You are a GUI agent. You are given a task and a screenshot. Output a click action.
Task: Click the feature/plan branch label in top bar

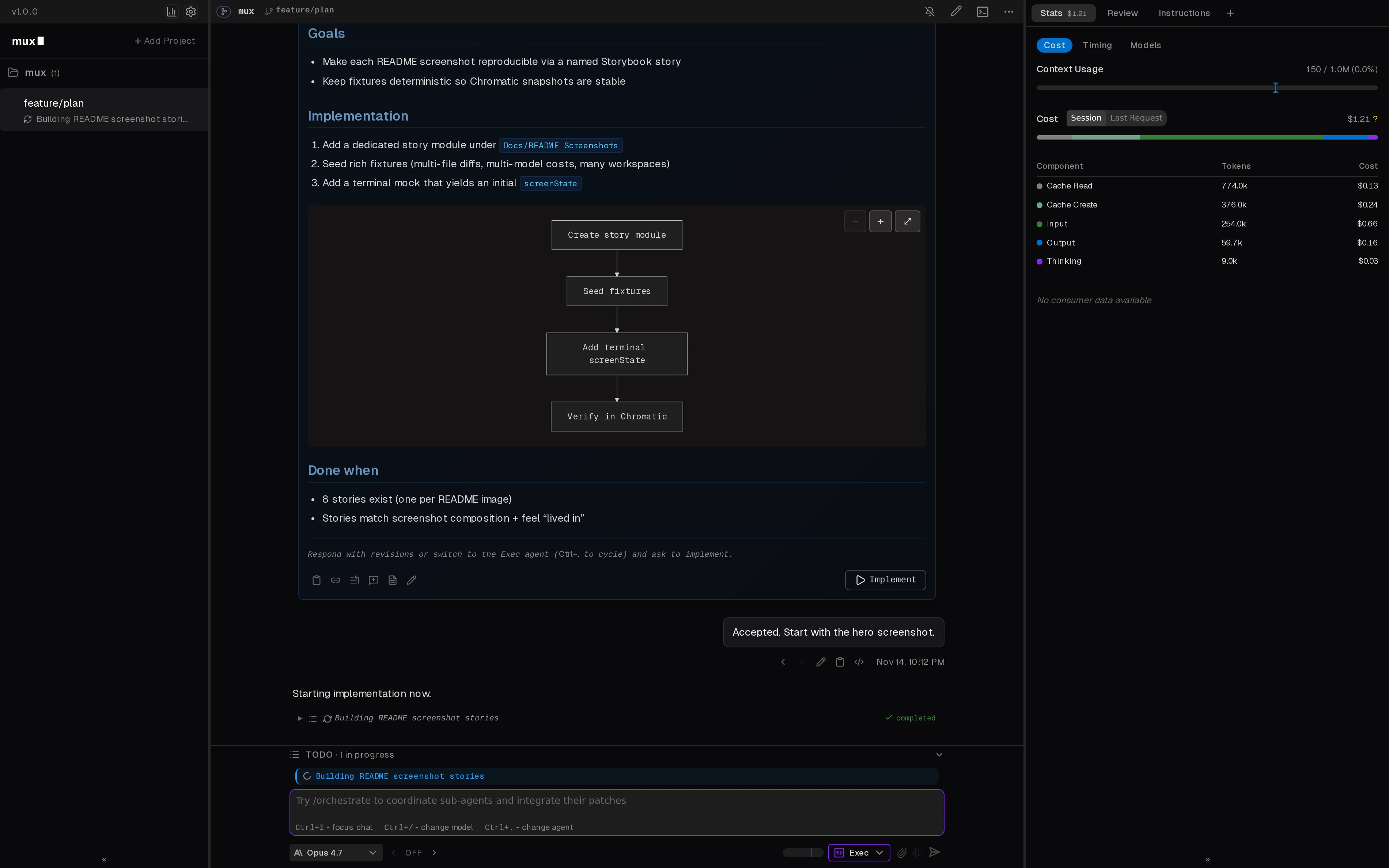tap(299, 10)
